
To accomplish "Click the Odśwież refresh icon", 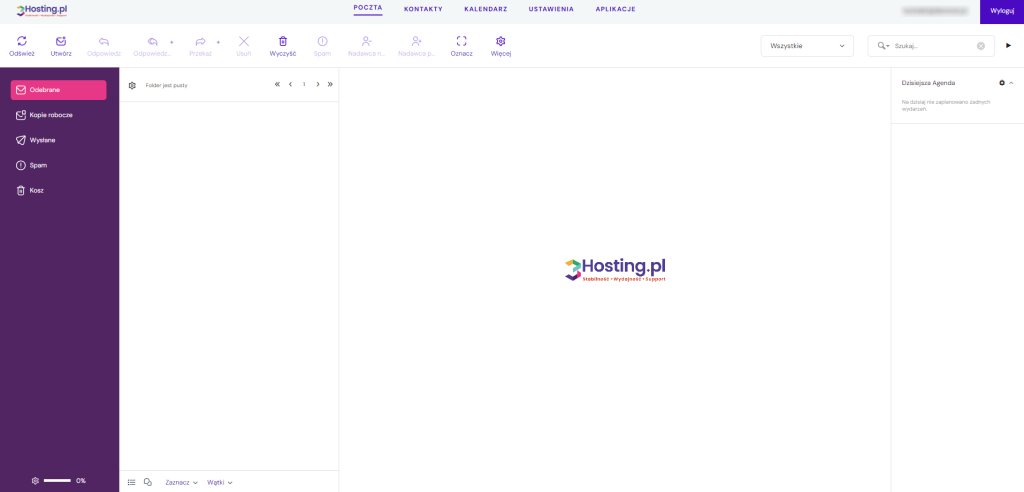I will pyautogui.click(x=22, y=41).
